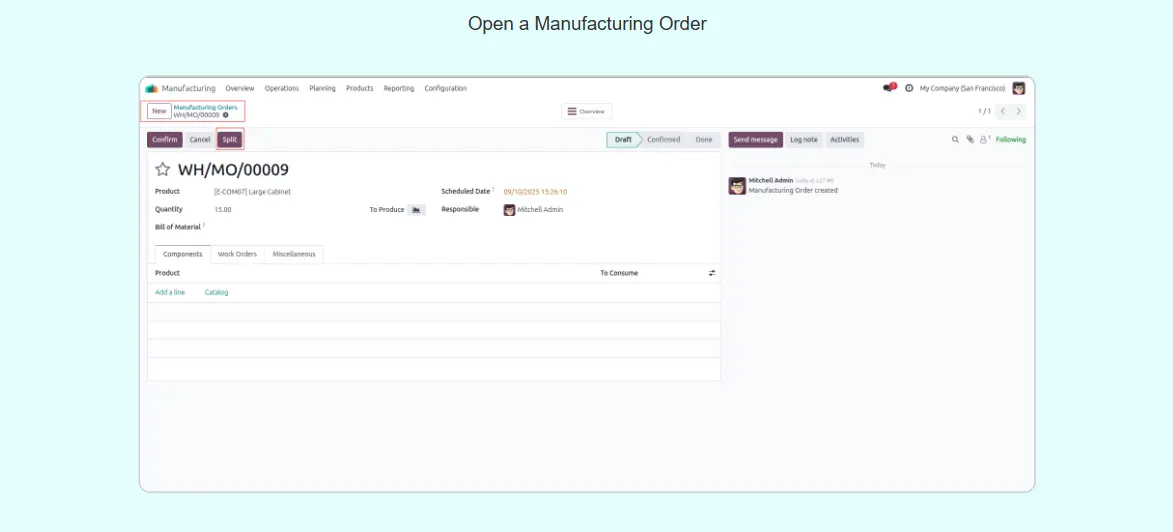Expand the Operations menu dropdown
This screenshot has width=1173, height=532.
(282, 88)
